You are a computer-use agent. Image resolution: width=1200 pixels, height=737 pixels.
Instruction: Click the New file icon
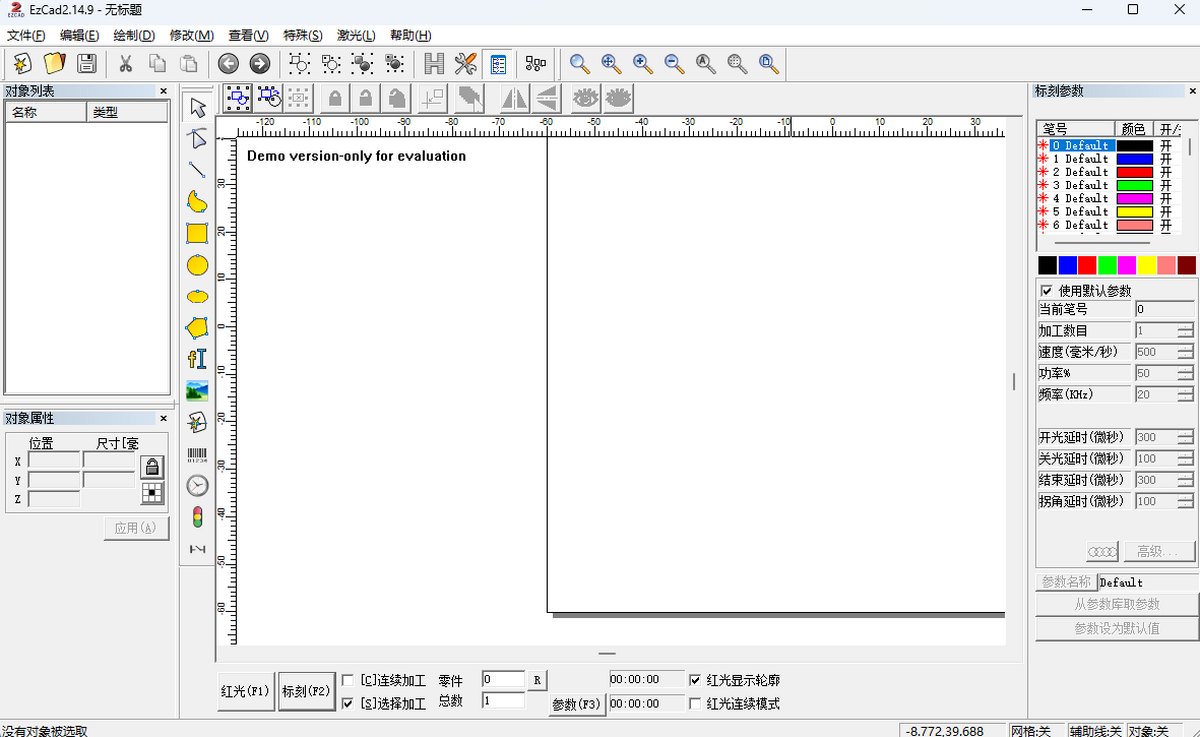click(x=22, y=64)
